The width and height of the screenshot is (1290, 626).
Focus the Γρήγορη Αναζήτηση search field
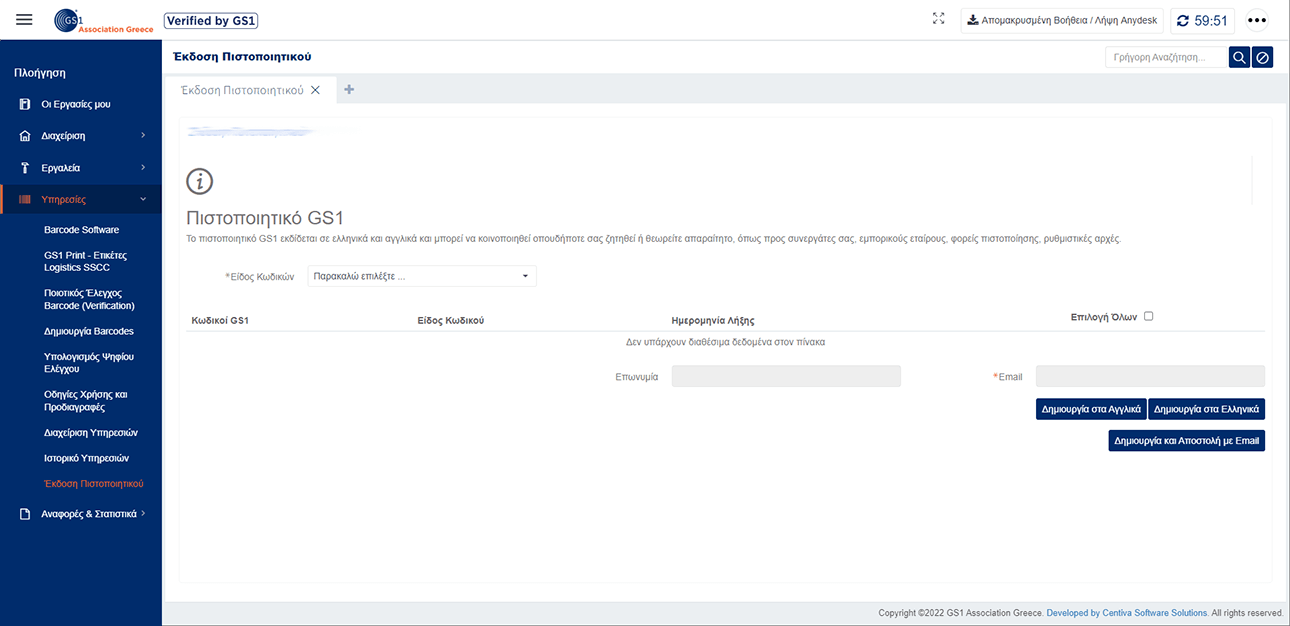coord(1166,58)
